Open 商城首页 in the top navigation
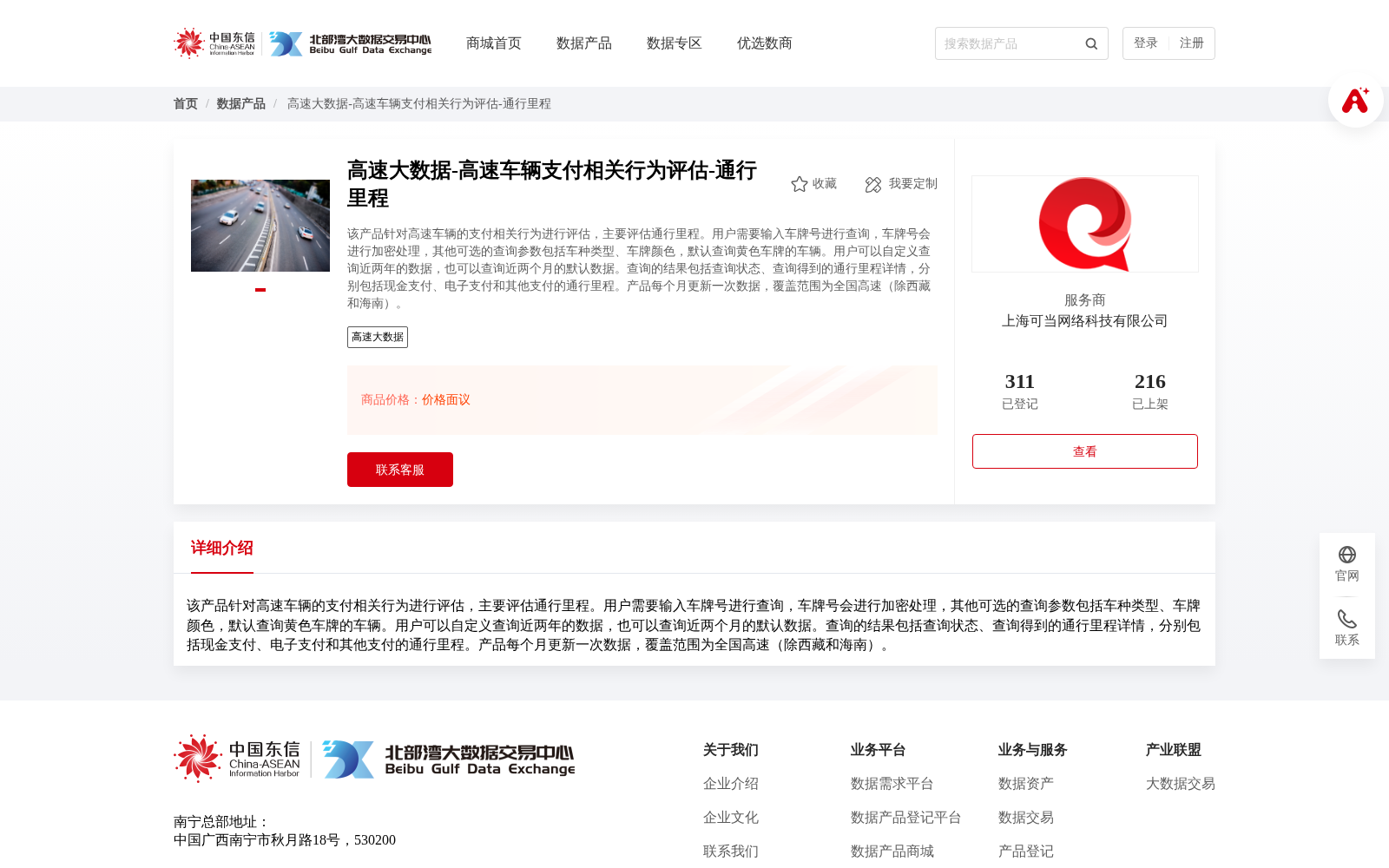The width and height of the screenshot is (1389, 868). [x=494, y=43]
